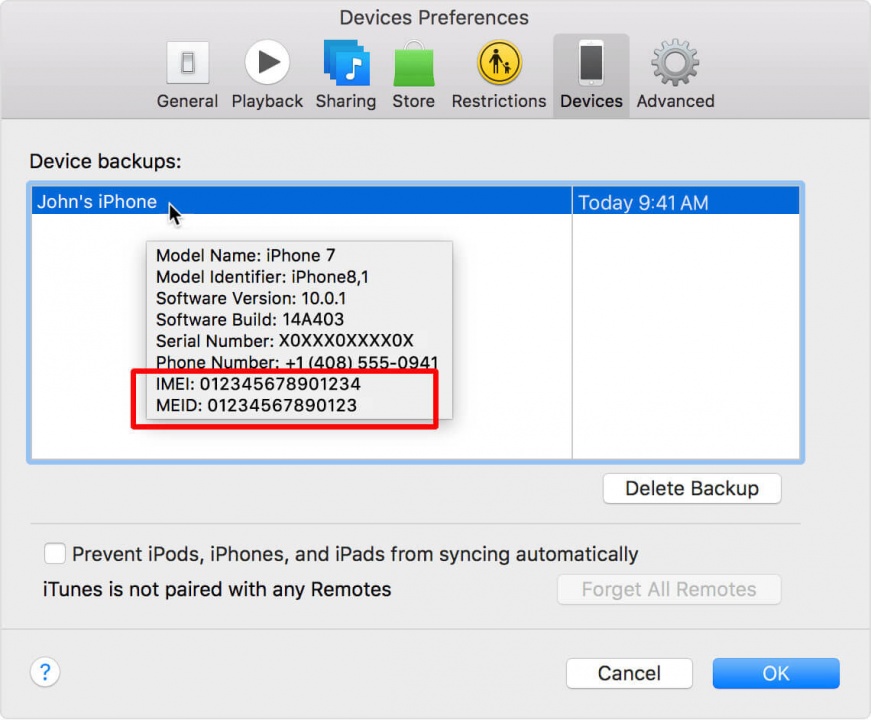This screenshot has height=720, width=871.
Task: Open the Advanced gear icon
Action: pos(675,62)
